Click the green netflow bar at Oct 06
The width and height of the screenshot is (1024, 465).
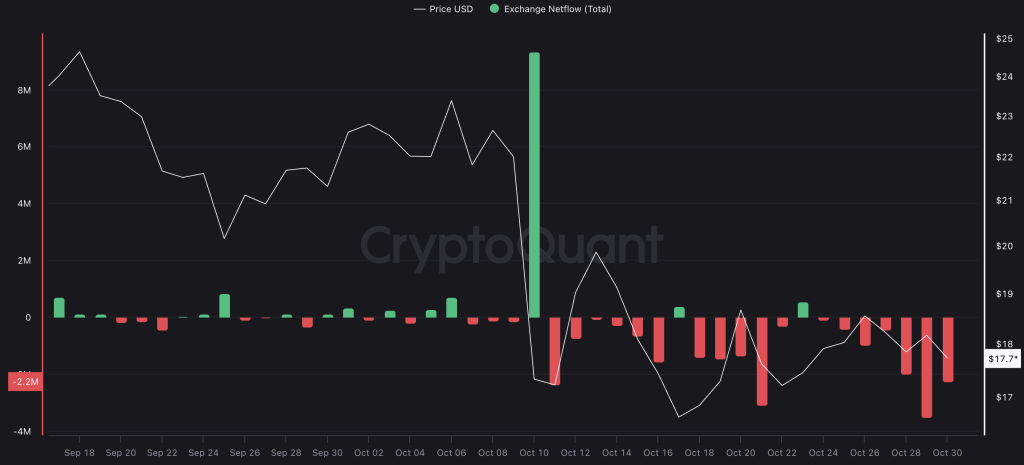(452, 308)
